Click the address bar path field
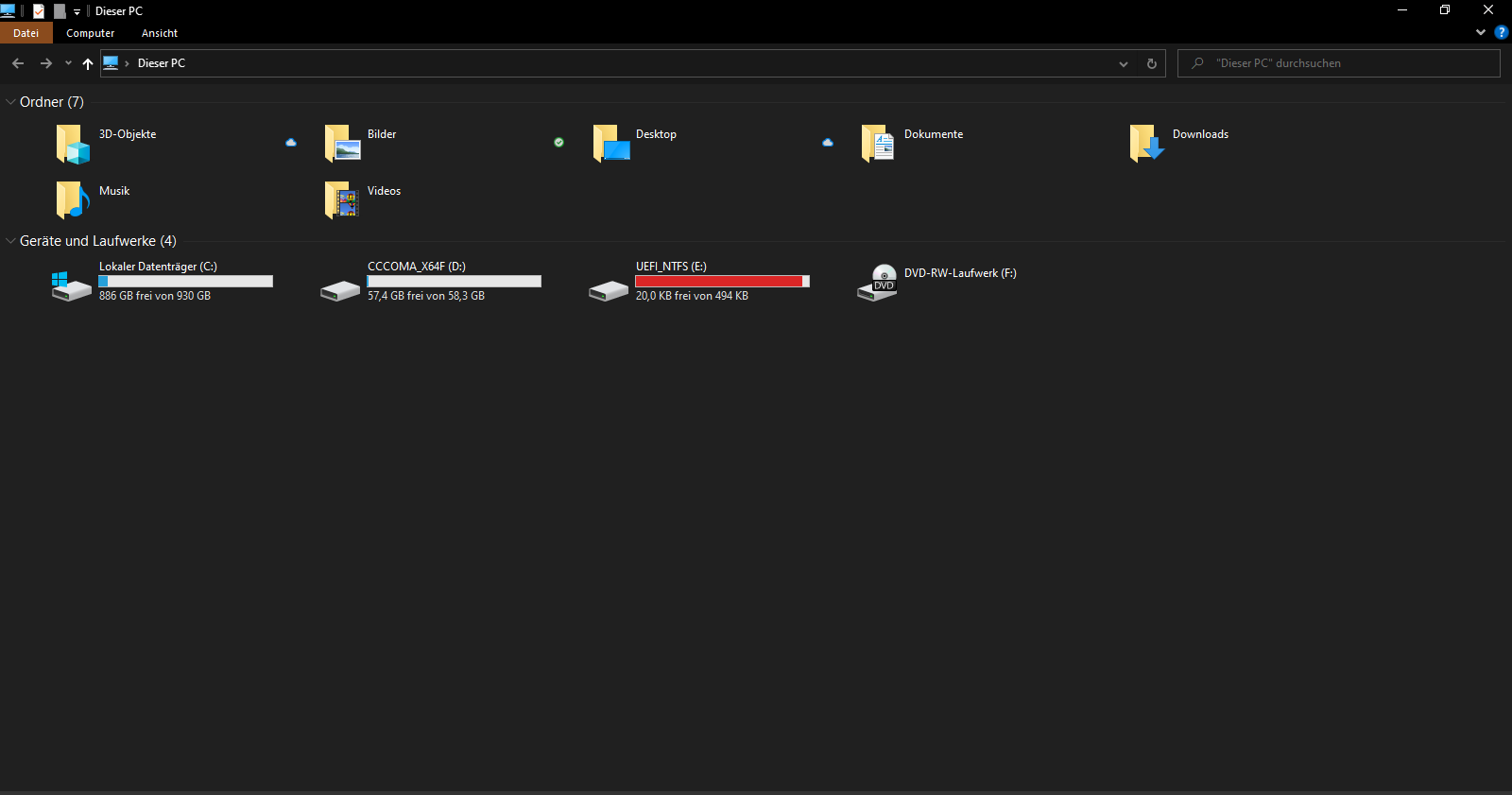 tap(633, 63)
